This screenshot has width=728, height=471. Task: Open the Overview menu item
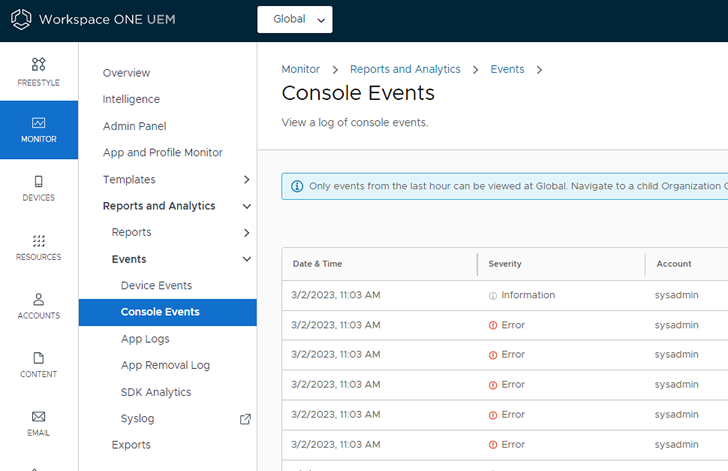pyautogui.click(x=126, y=73)
